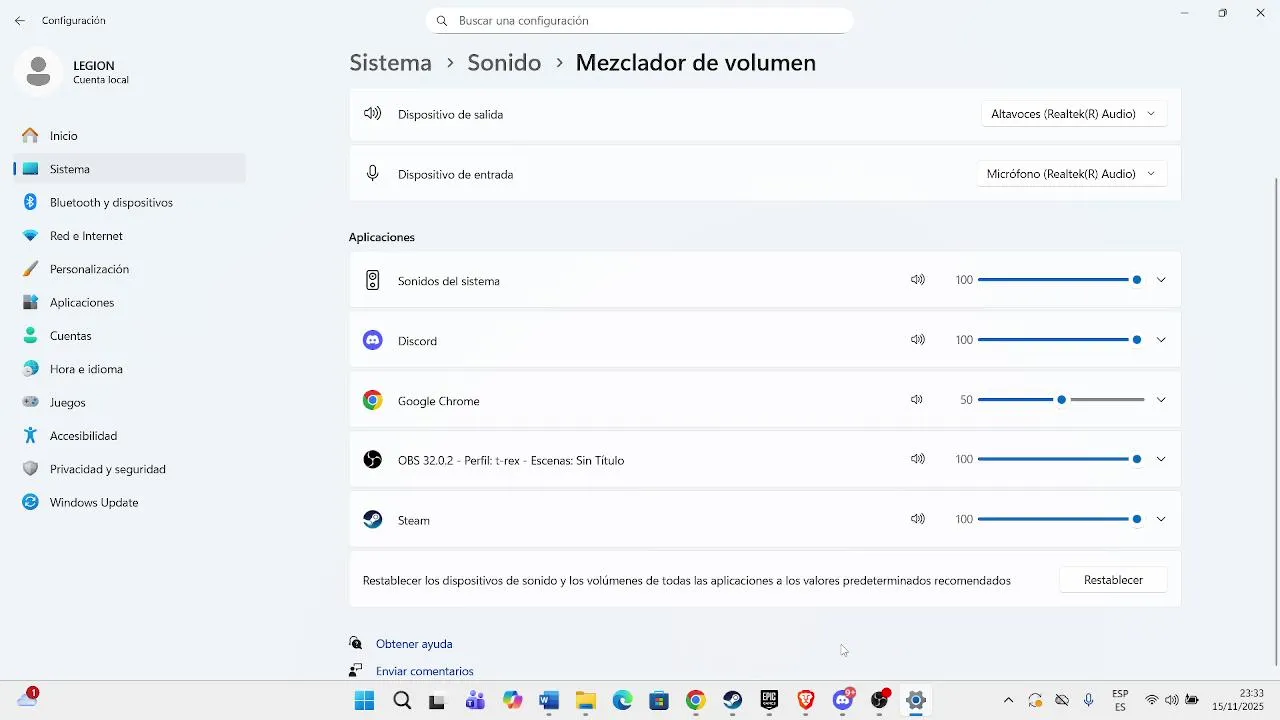Mute Google Chrome using its speaker icon
This screenshot has width=1280, height=720.
tap(916, 400)
